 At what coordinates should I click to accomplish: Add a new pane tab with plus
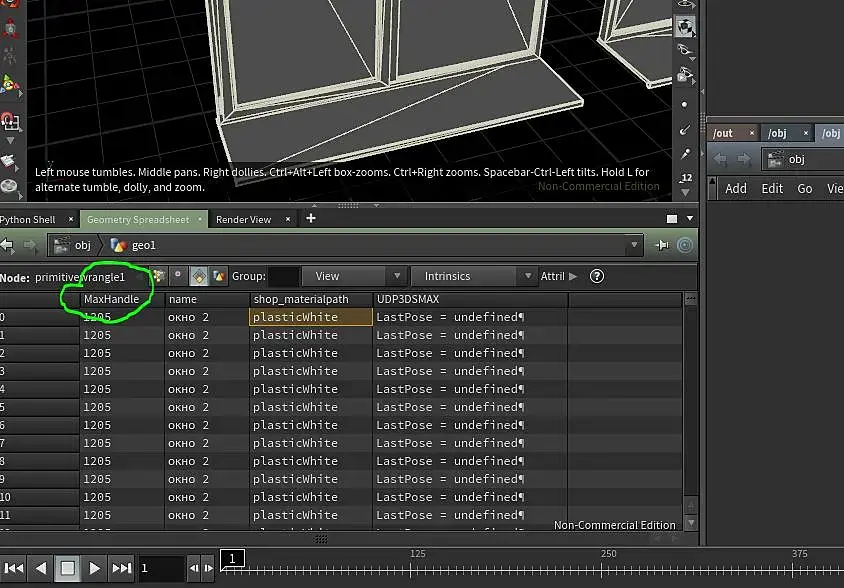point(311,218)
